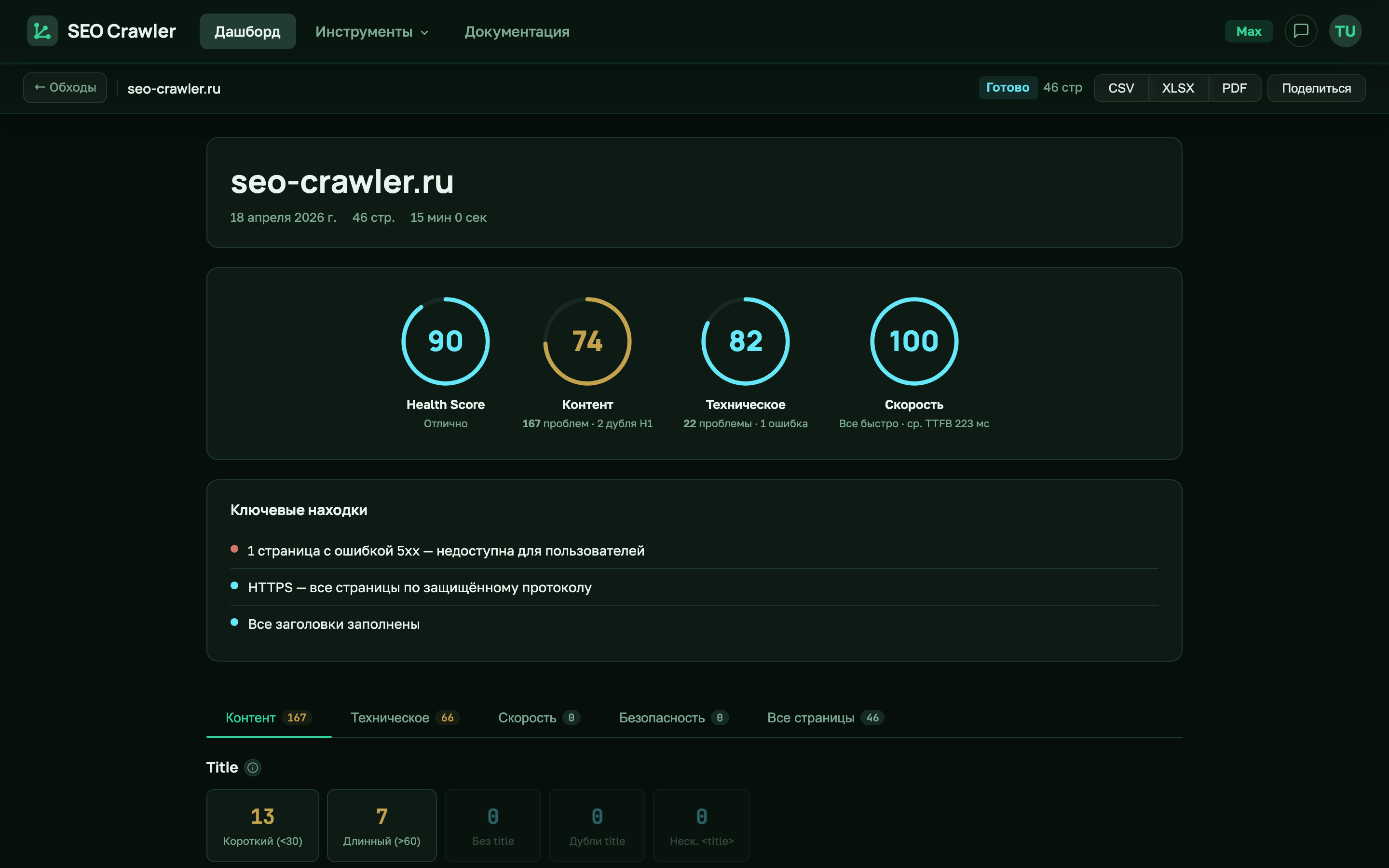The height and width of the screenshot is (868, 1389).
Task: Open the chat message icon
Action: 1301,31
